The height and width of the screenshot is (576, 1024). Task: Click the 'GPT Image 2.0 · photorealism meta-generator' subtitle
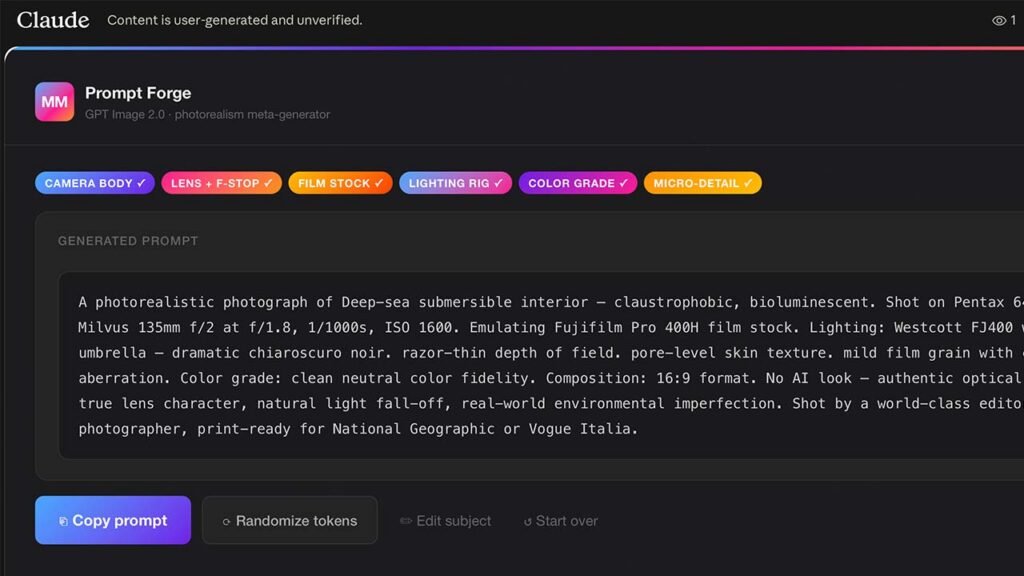point(207,114)
